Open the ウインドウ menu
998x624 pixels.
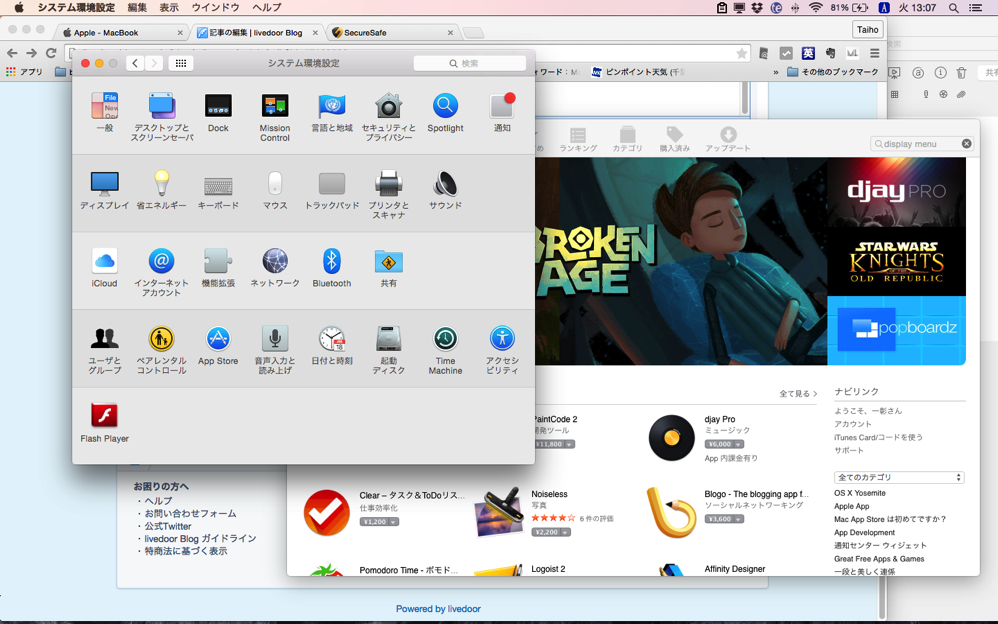tap(216, 8)
